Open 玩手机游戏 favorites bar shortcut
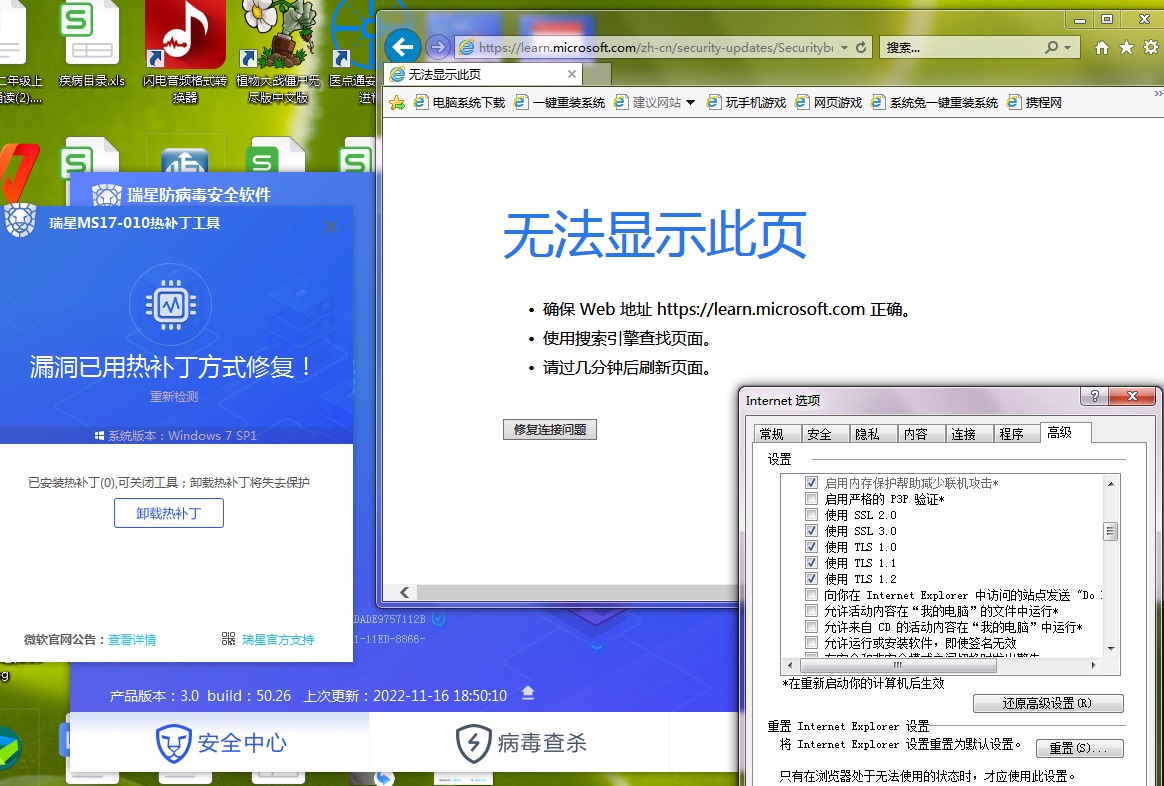This screenshot has width=1164, height=786. coord(746,102)
